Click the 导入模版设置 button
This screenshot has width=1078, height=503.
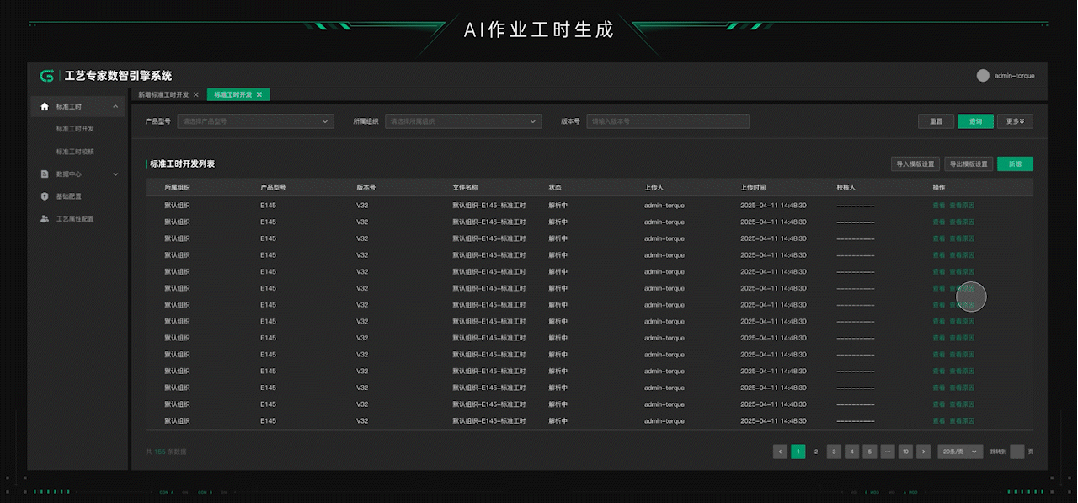coord(915,164)
